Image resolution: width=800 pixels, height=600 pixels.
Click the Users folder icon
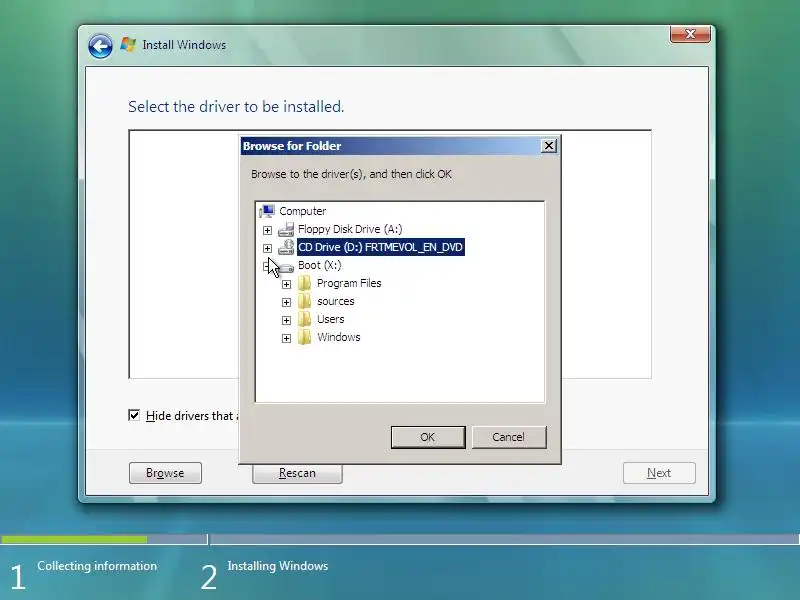click(305, 319)
